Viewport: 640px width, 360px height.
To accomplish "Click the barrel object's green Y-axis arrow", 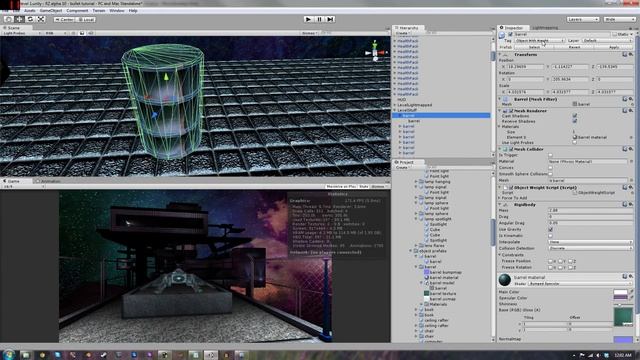I will click(x=166, y=76).
